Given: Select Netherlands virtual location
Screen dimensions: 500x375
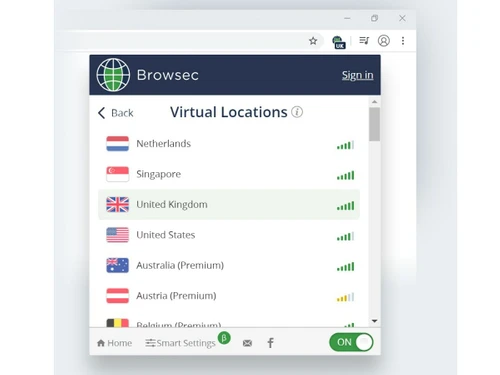Looking at the screenshot, I should click(x=229, y=144).
